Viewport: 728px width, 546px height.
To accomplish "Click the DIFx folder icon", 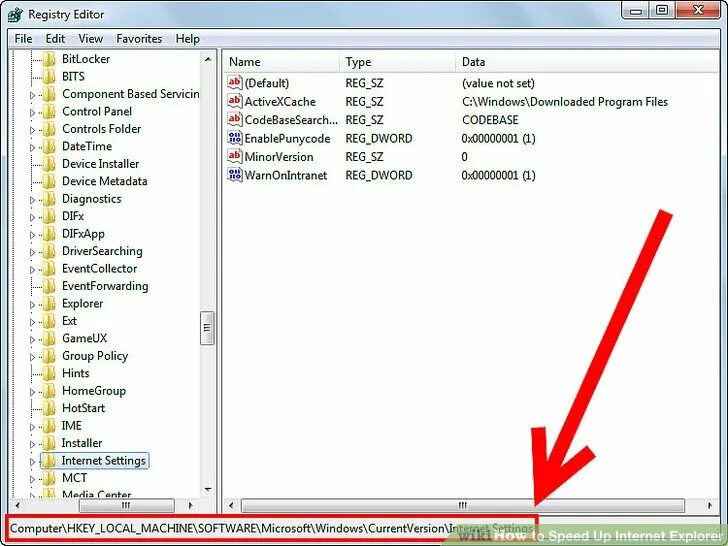I will pos(49,216).
